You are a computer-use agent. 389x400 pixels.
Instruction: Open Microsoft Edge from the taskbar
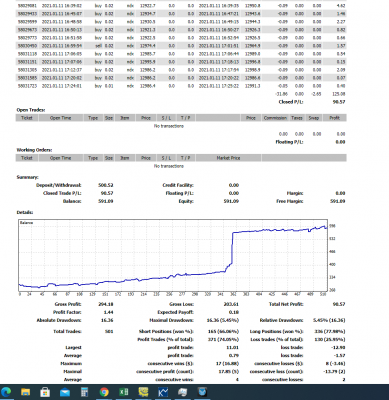6,392
